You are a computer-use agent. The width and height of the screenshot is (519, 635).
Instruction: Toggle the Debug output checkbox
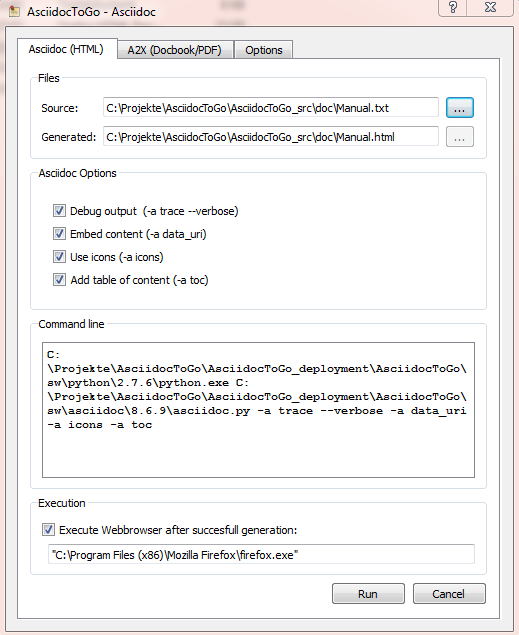pos(59,211)
